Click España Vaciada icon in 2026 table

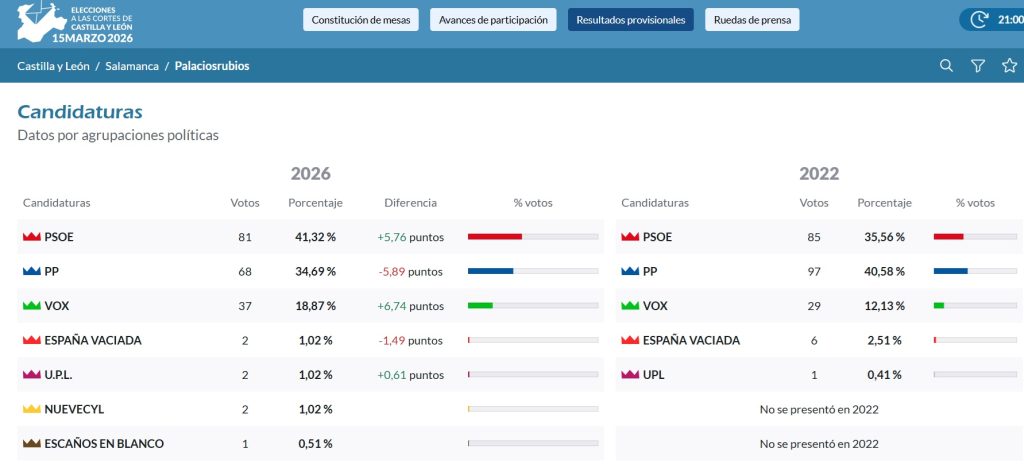31,341
